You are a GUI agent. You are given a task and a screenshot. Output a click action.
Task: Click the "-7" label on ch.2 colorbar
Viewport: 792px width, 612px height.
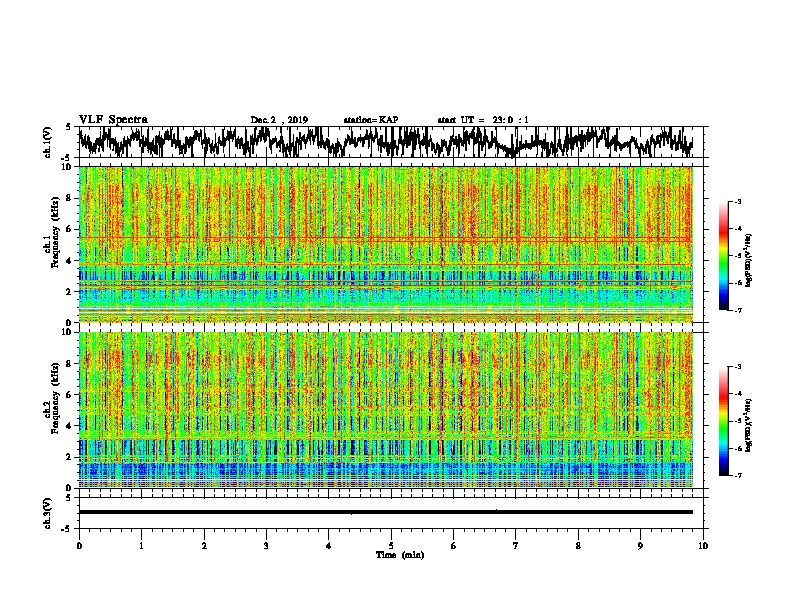coord(737,475)
